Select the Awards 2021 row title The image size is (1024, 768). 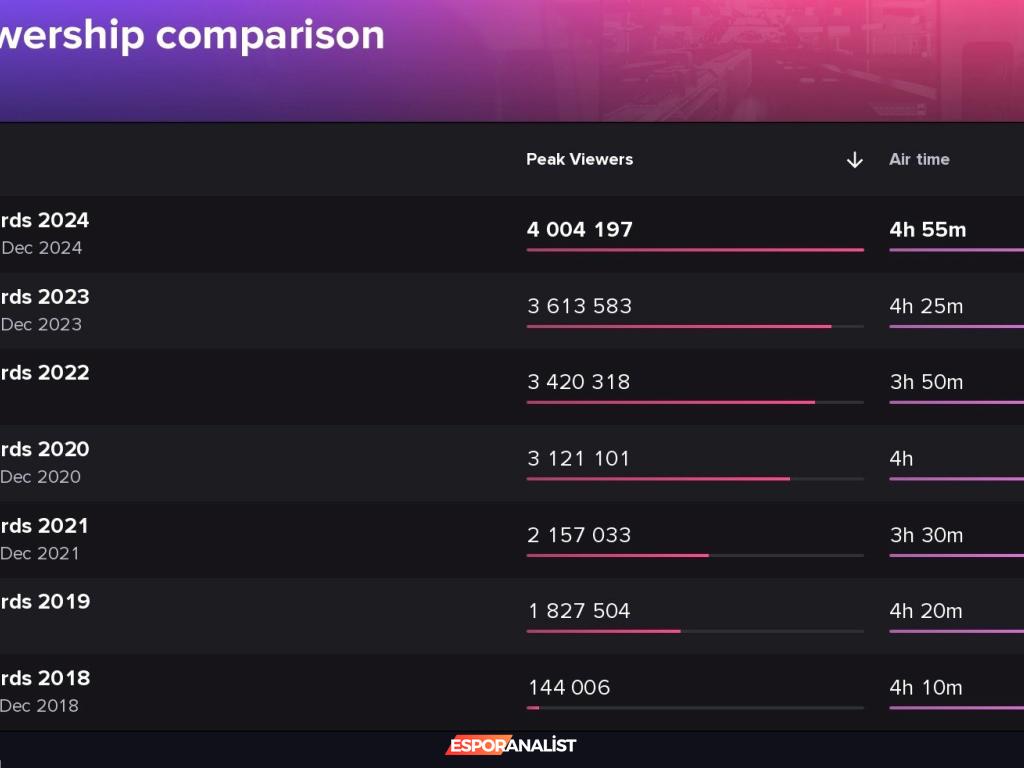coord(45,526)
